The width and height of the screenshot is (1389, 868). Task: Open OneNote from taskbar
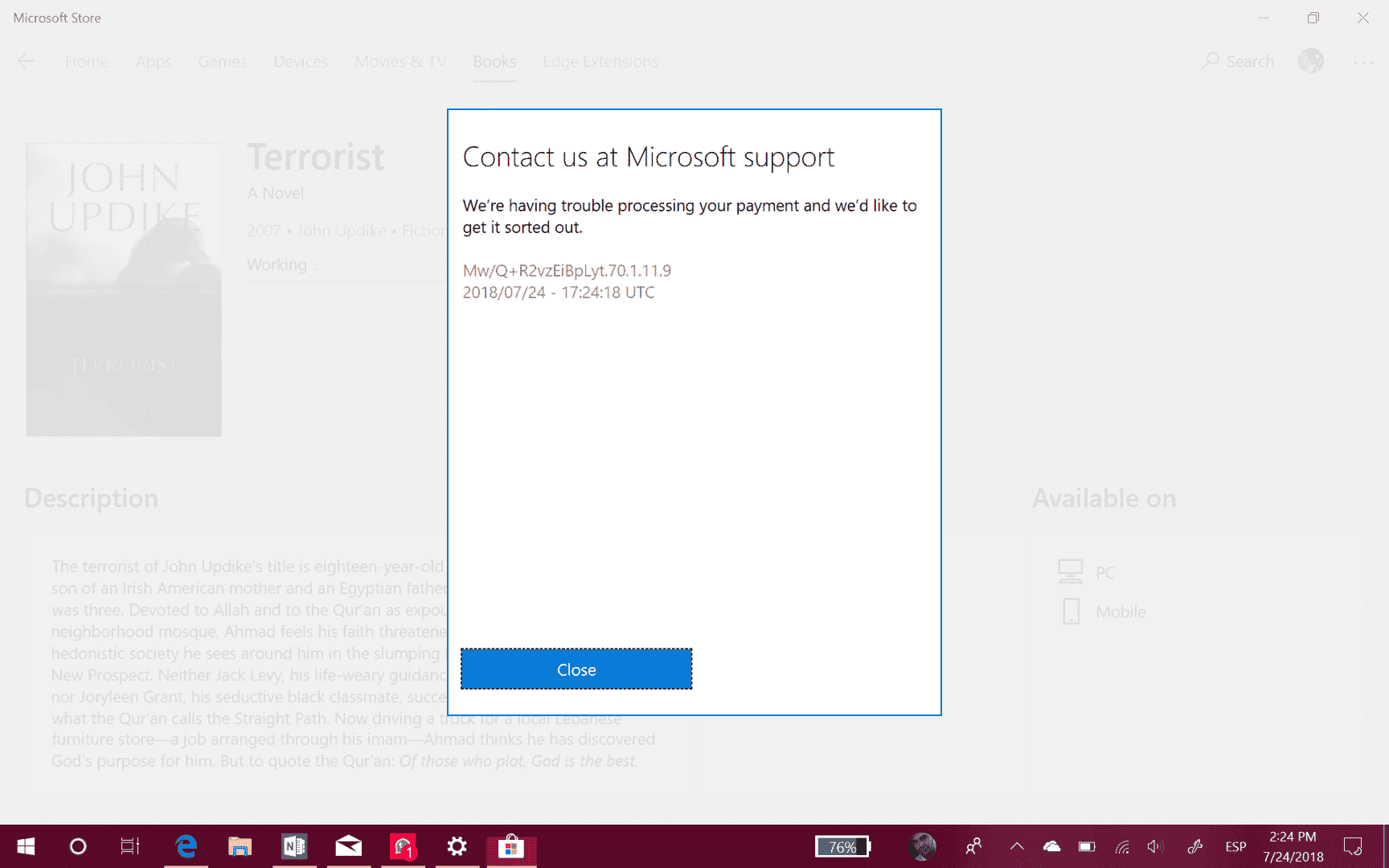coord(294,846)
